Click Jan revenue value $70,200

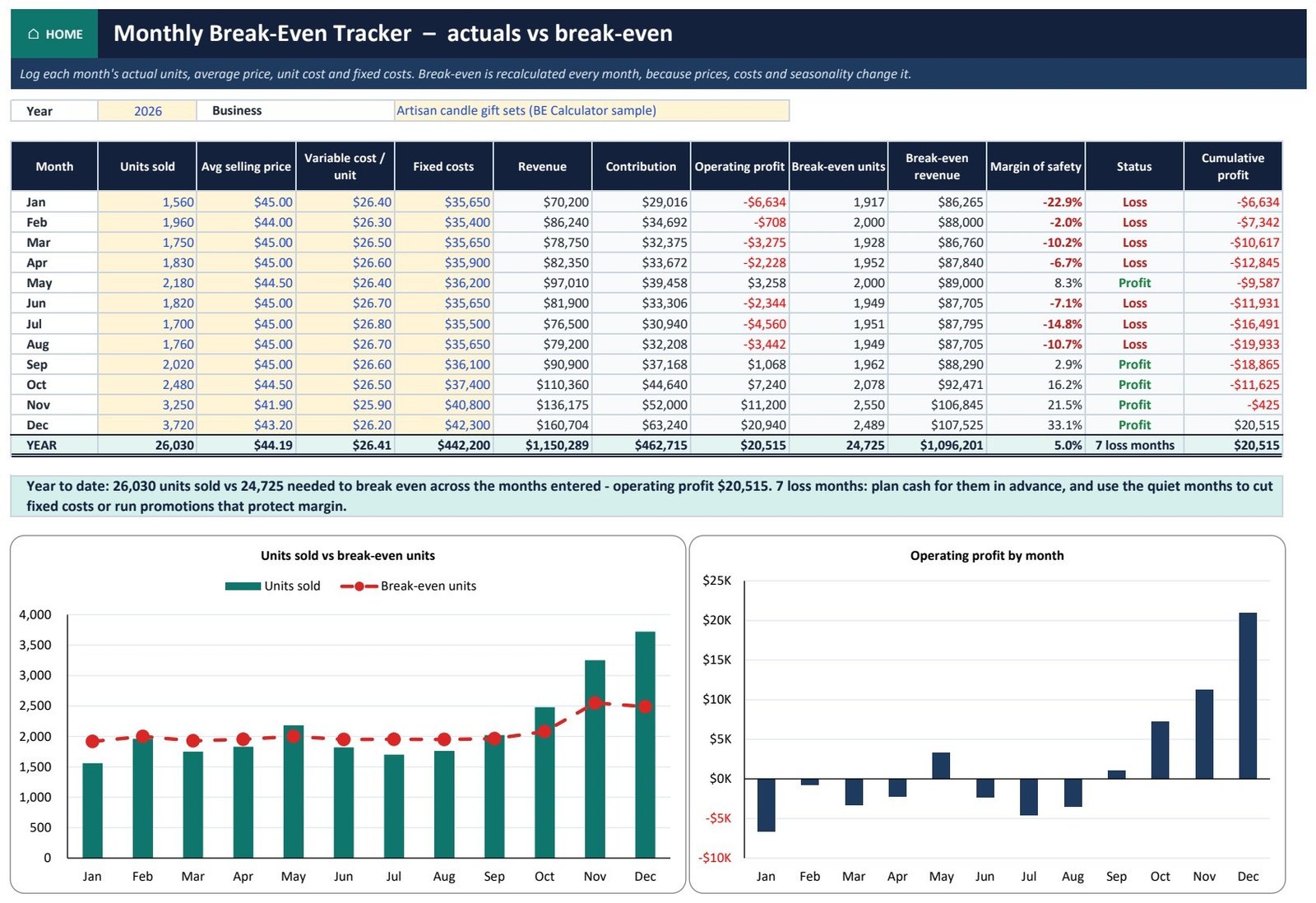tap(542, 202)
